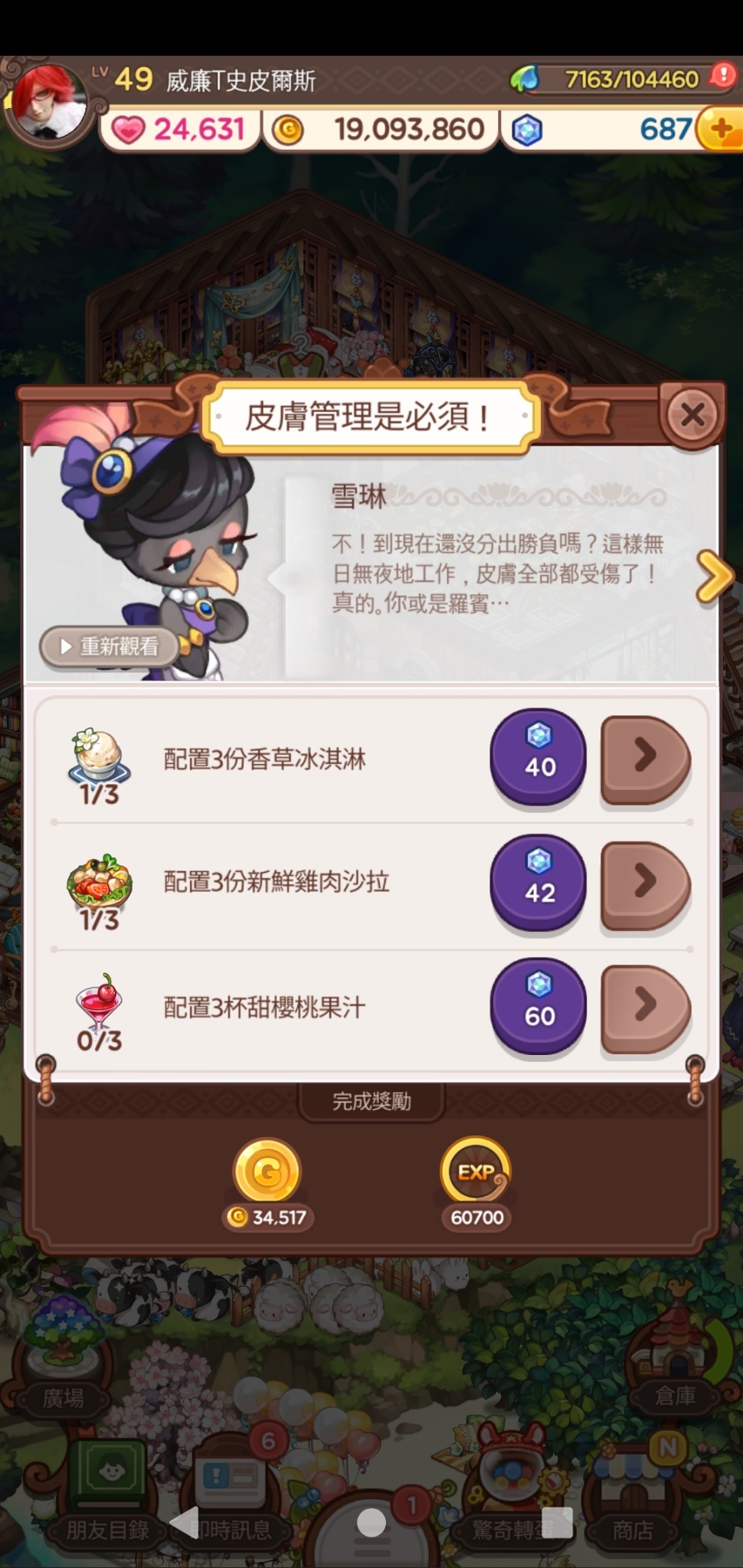This screenshot has height=1568, width=743.
Task: Go to the cherry juice task arrow
Action: pos(646,1008)
